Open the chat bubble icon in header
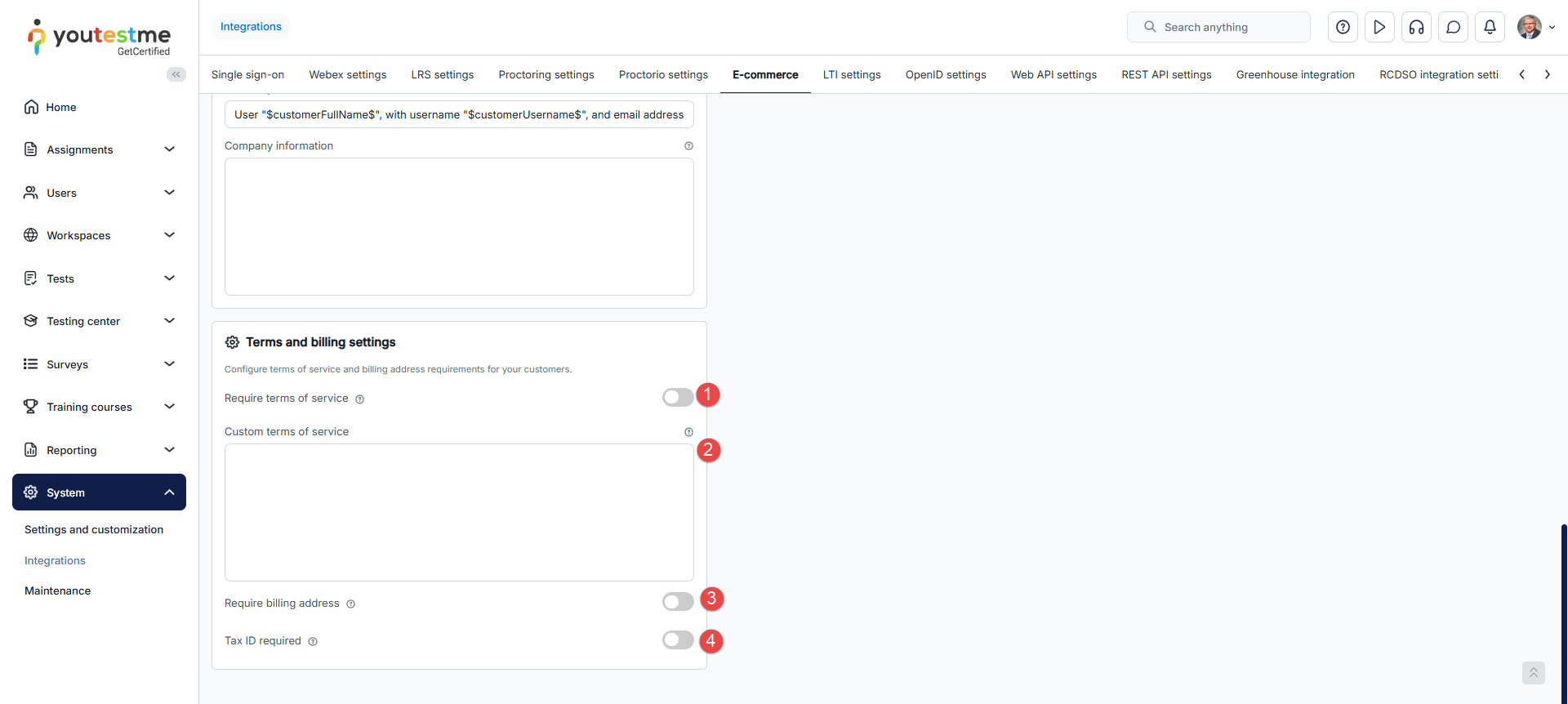The height and width of the screenshot is (704, 1568). [1453, 27]
